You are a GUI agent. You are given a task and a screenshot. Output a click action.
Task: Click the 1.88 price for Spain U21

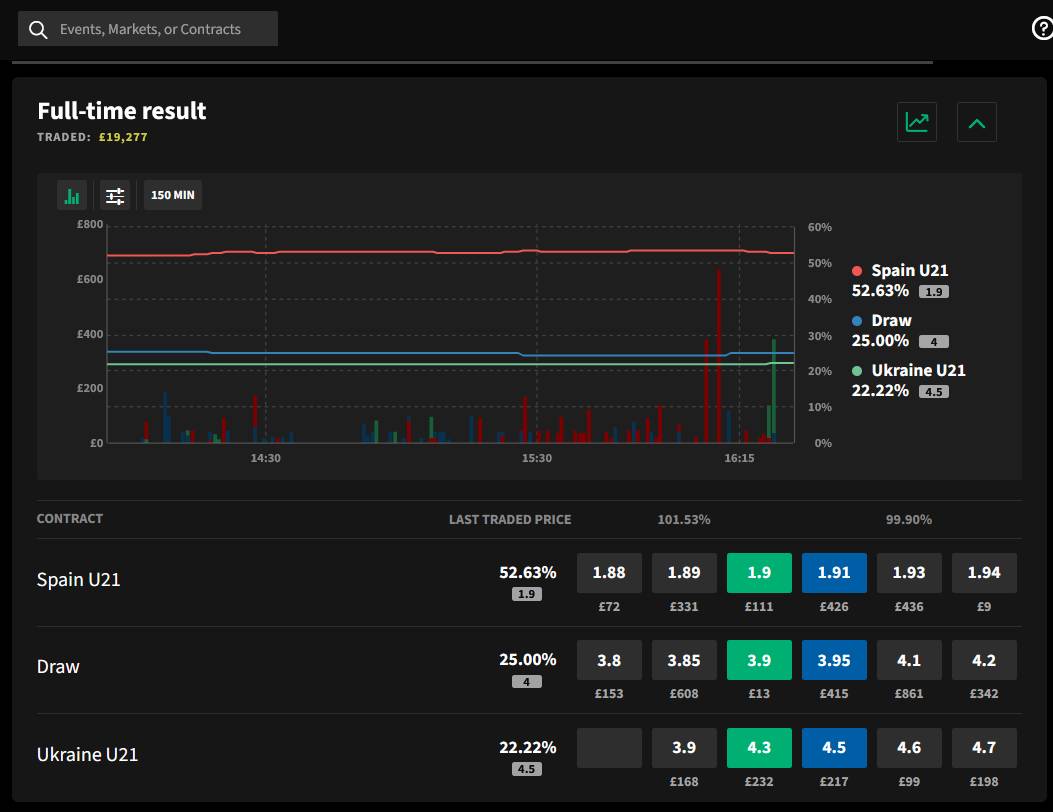(x=609, y=573)
